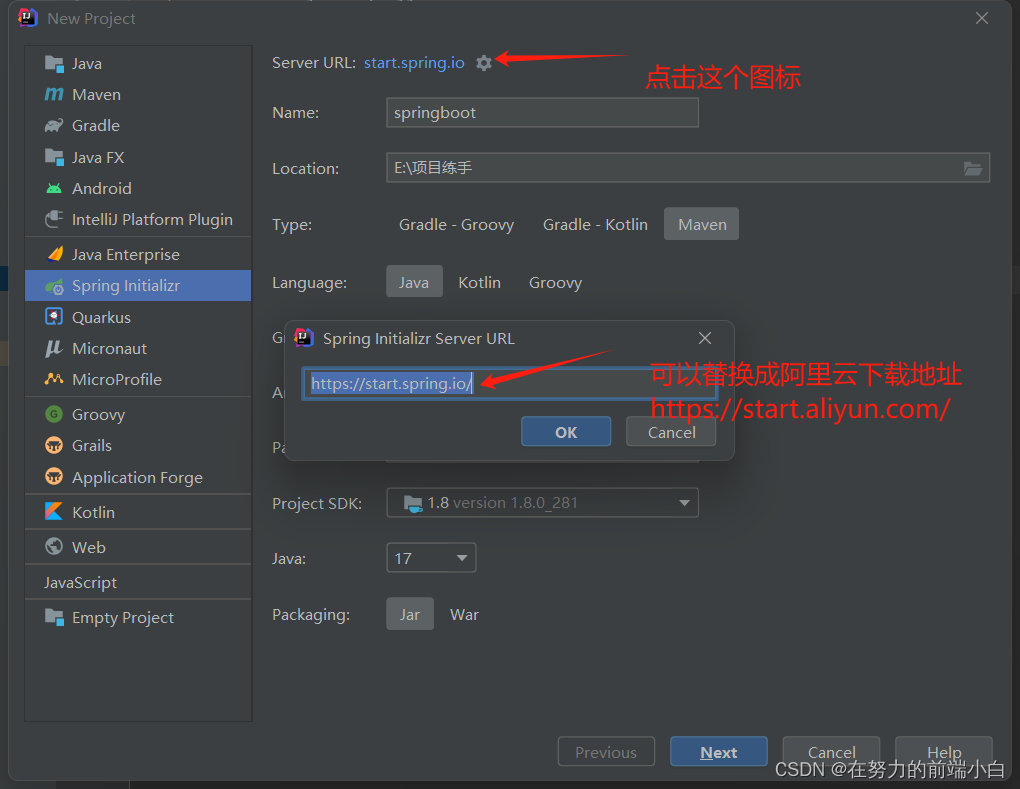1020x789 pixels.
Task: Click the Spring Initializr icon
Action: click(x=54, y=286)
